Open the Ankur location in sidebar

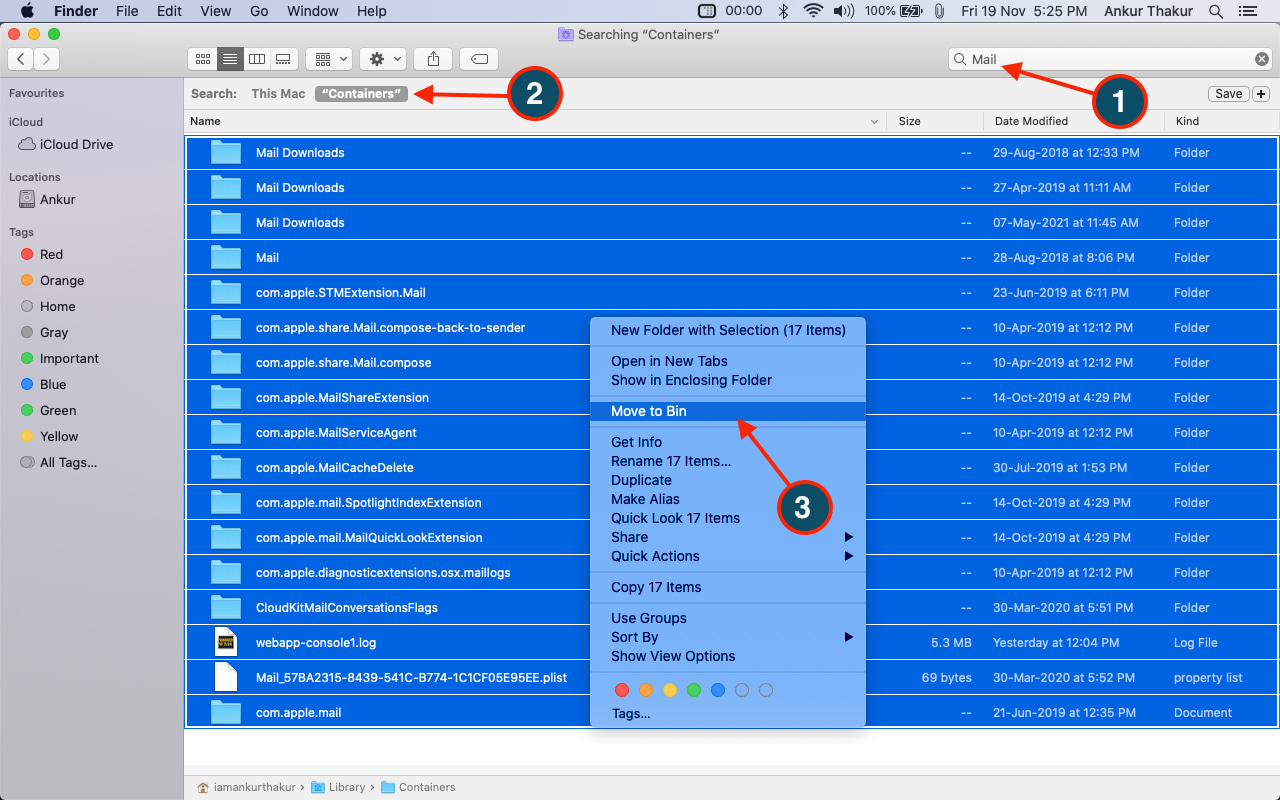48,199
